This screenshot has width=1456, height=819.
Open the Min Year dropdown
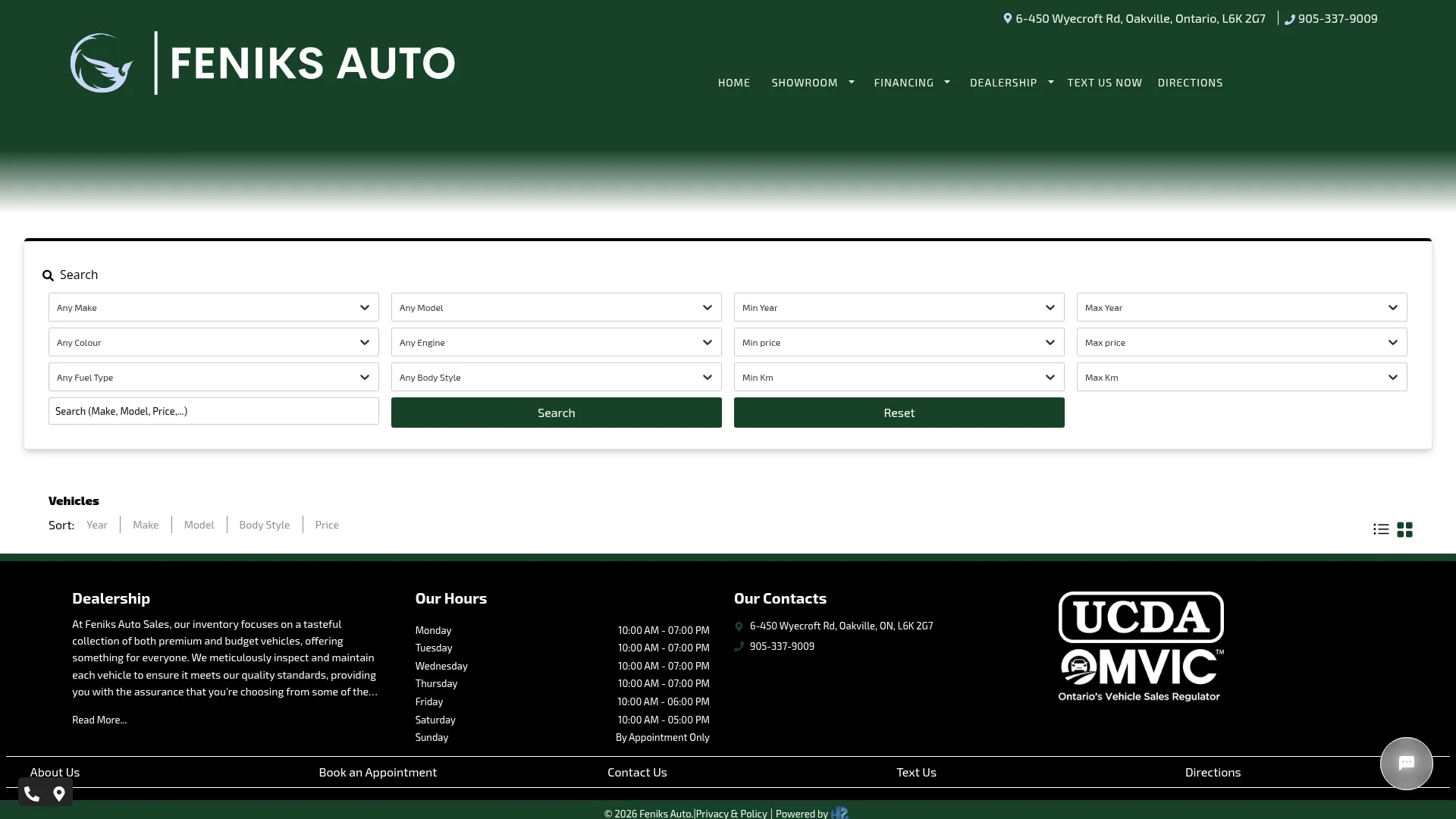(x=899, y=307)
